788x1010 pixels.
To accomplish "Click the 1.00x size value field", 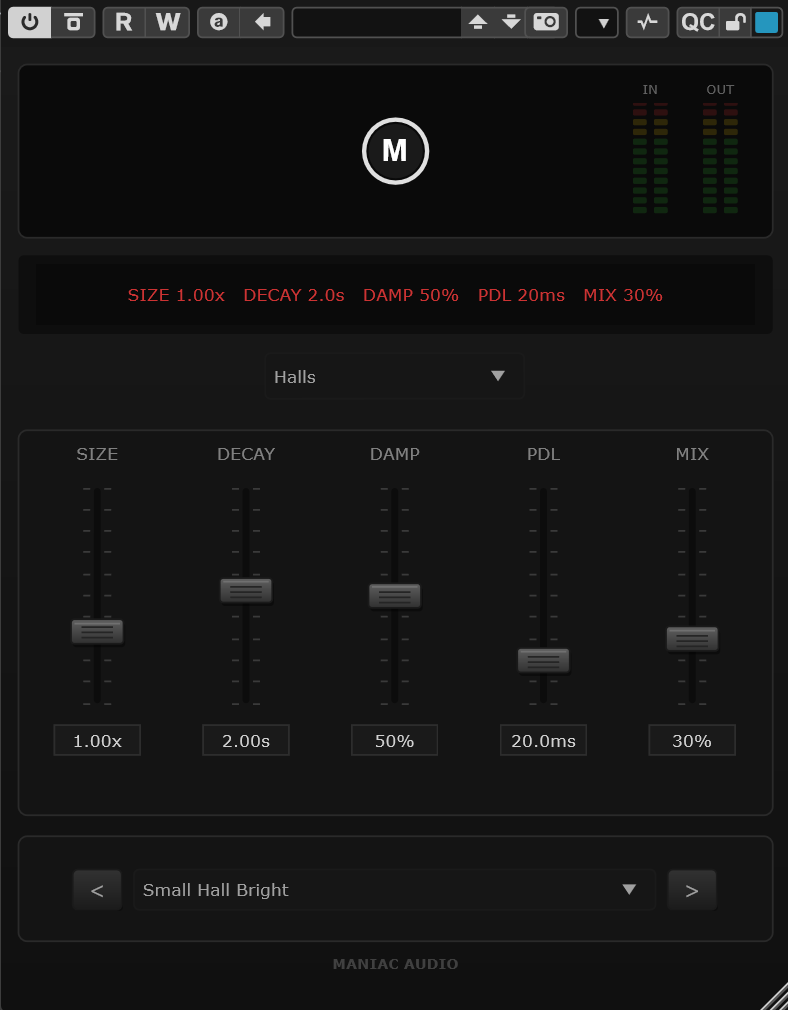I will [97, 740].
